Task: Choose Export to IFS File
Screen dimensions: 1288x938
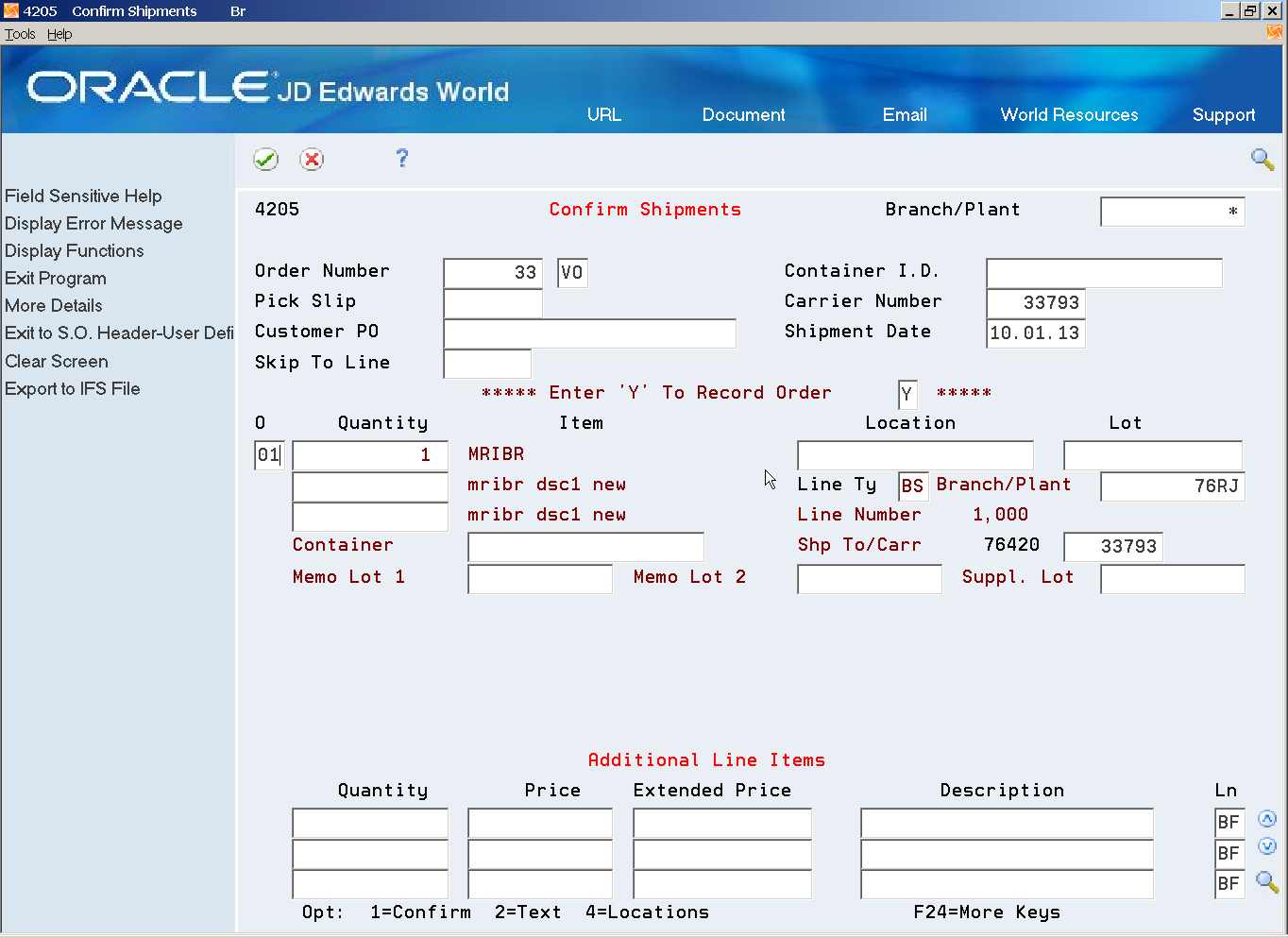Action: [x=73, y=388]
